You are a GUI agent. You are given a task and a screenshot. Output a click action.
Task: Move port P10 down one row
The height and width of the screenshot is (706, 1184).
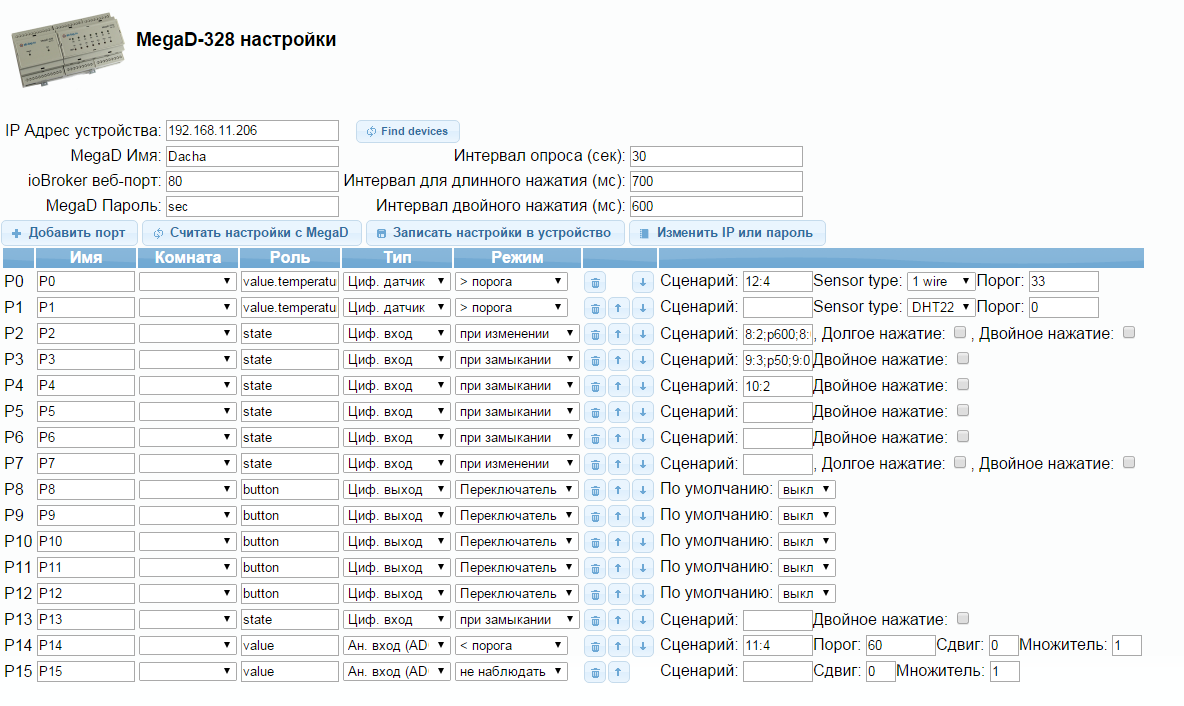[643, 542]
